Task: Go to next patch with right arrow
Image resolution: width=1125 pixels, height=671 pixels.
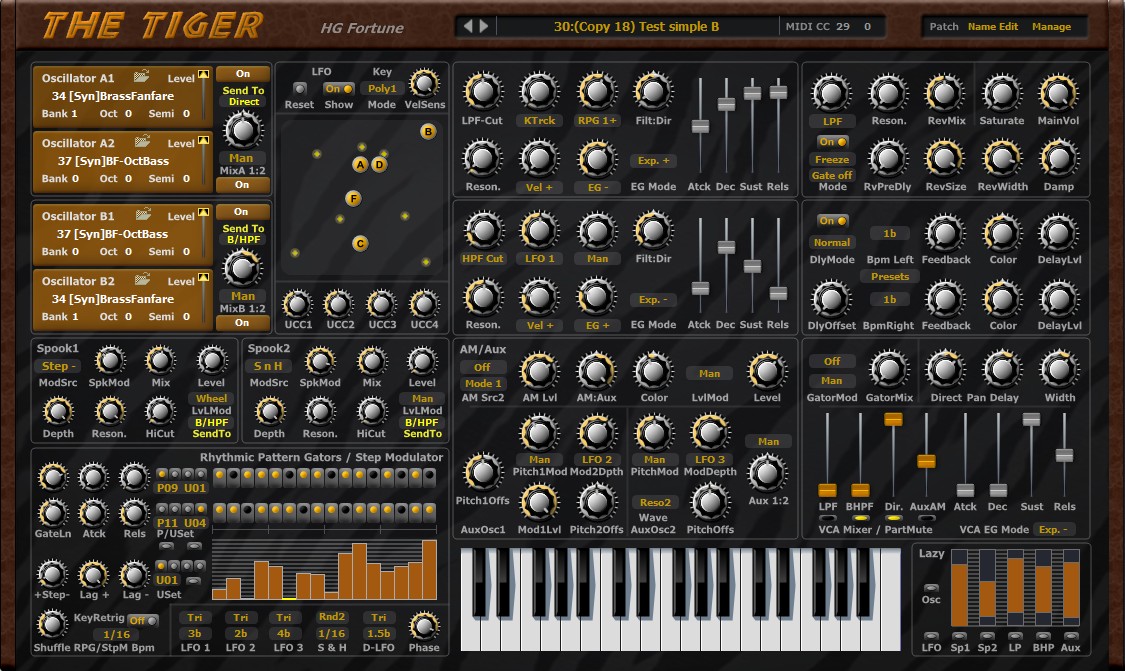Action: tap(484, 27)
